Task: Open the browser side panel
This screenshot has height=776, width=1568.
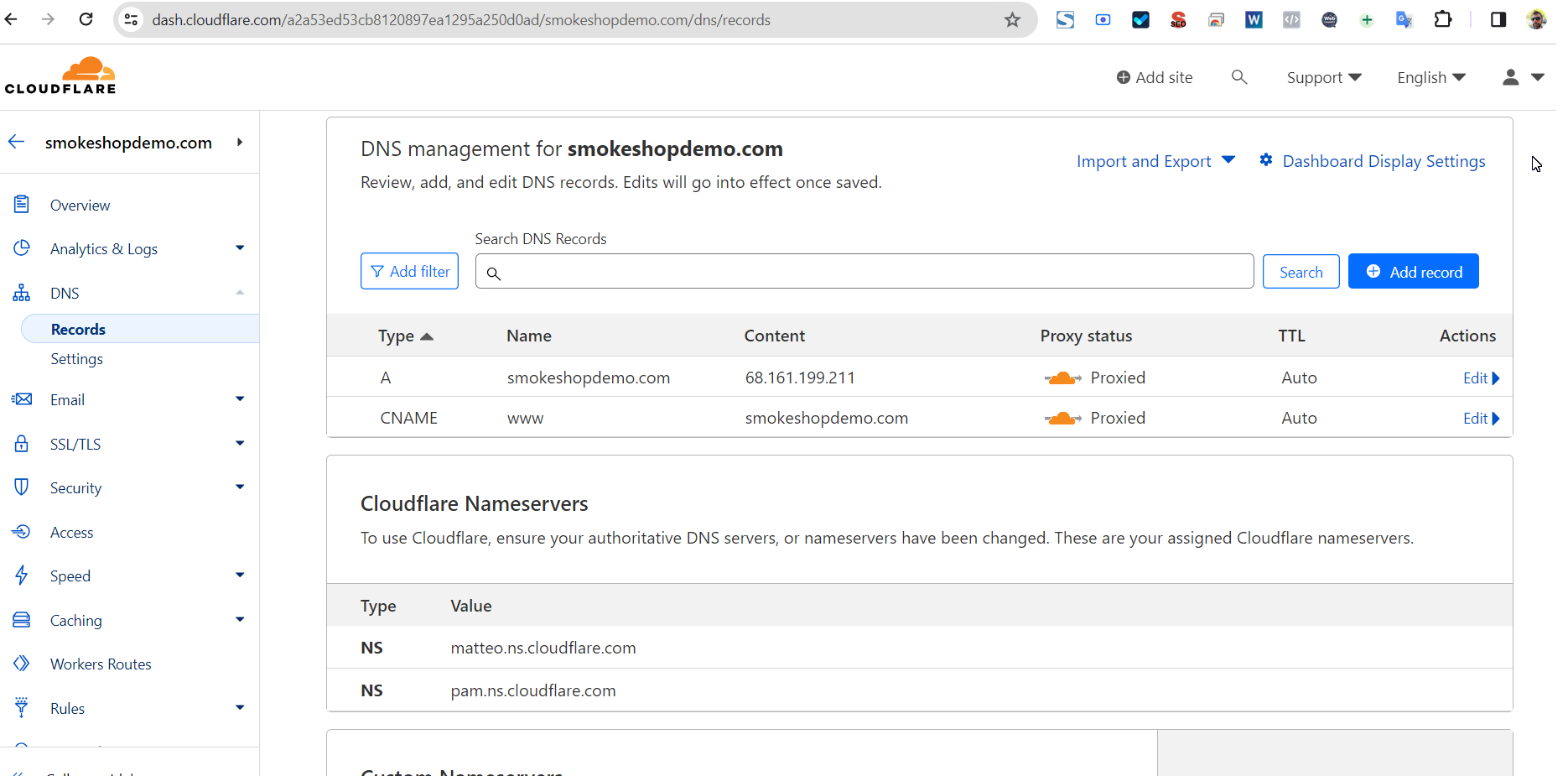Action: tap(1498, 19)
